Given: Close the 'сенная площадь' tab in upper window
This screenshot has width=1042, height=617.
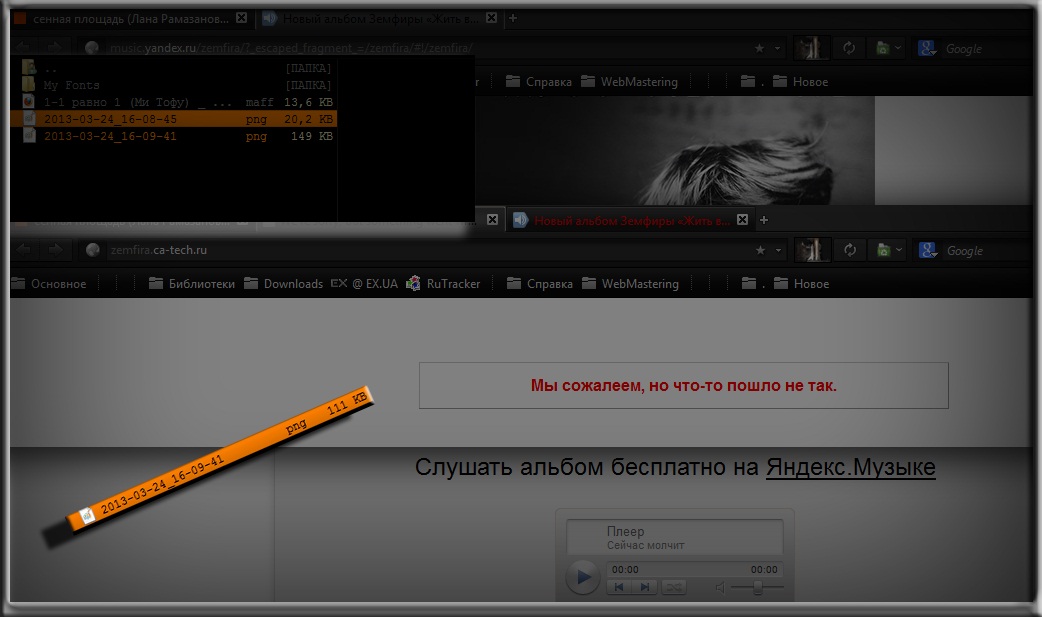Looking at the screenshot, I should (x=241, y=18).
